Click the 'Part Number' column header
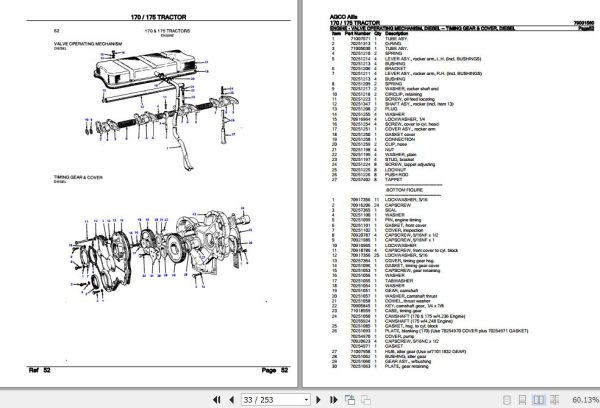600x408 pixels. pyautogui.click(x=358, y=34)
